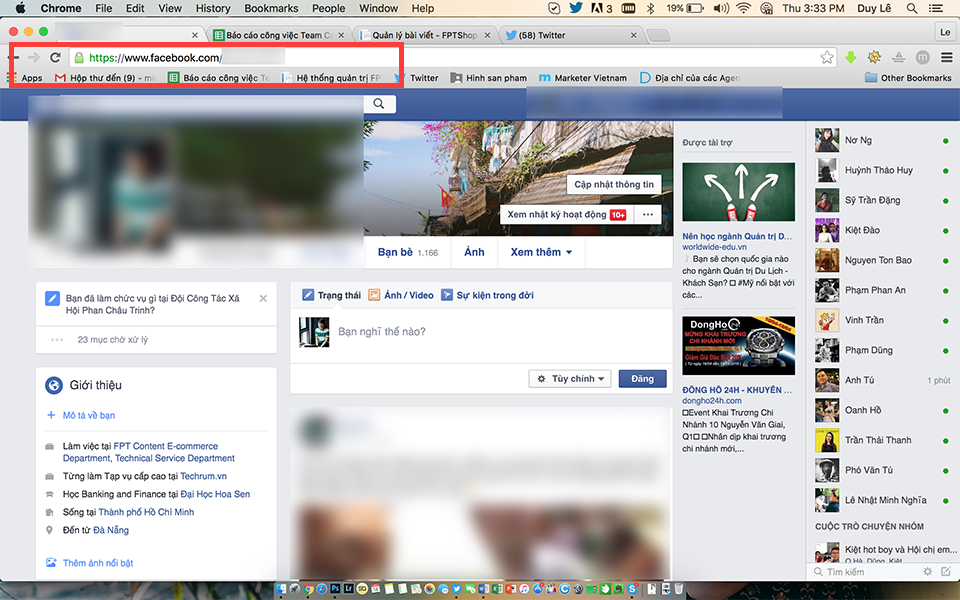Screen dimensions: 960x600
Task: Click the Facebook search magnifier button
Action: coord(379,103)
